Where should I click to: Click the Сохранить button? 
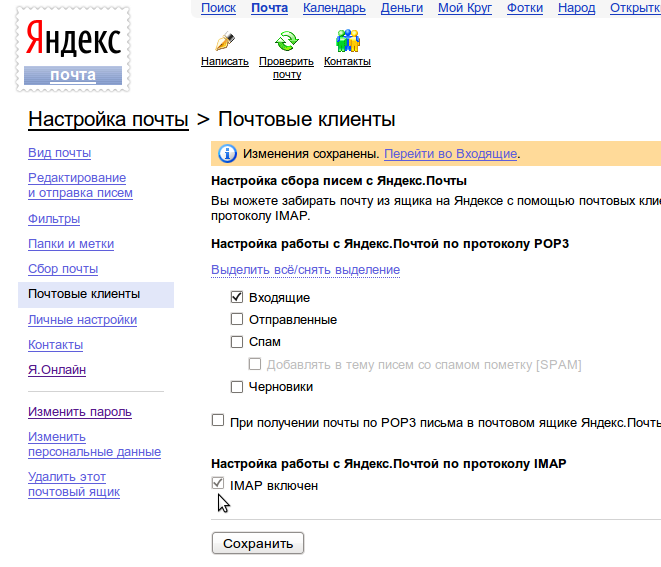coord(258,543)
